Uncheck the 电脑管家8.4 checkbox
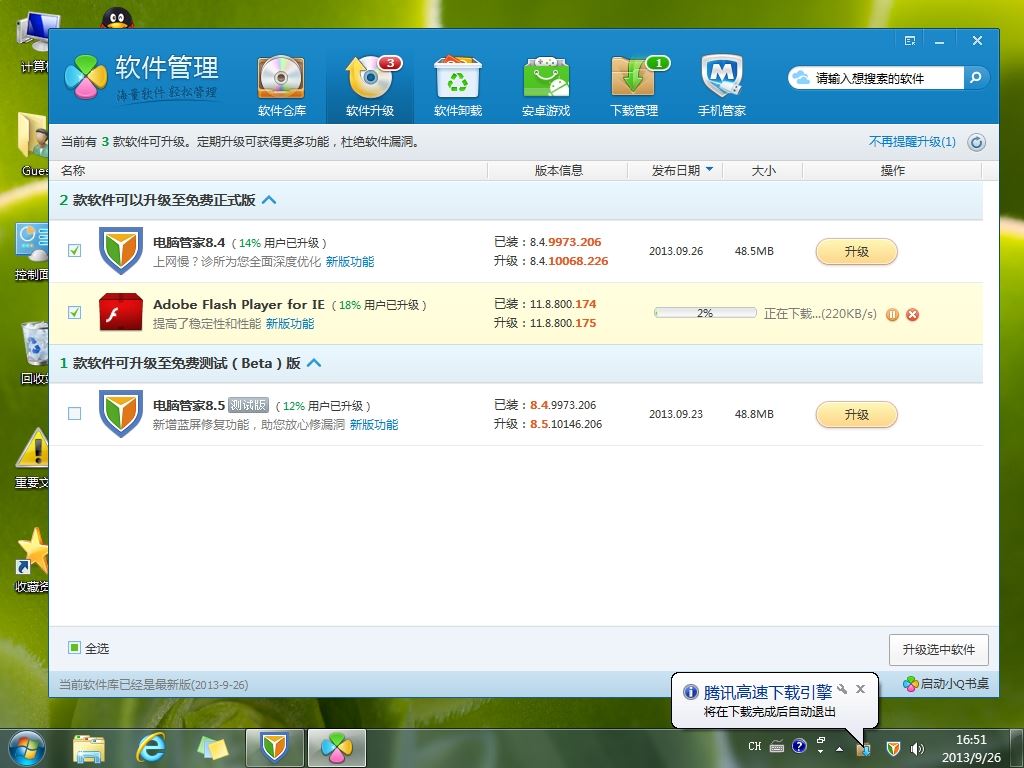The height and width of the screenshot is (768, 1024). coord(74,251)
